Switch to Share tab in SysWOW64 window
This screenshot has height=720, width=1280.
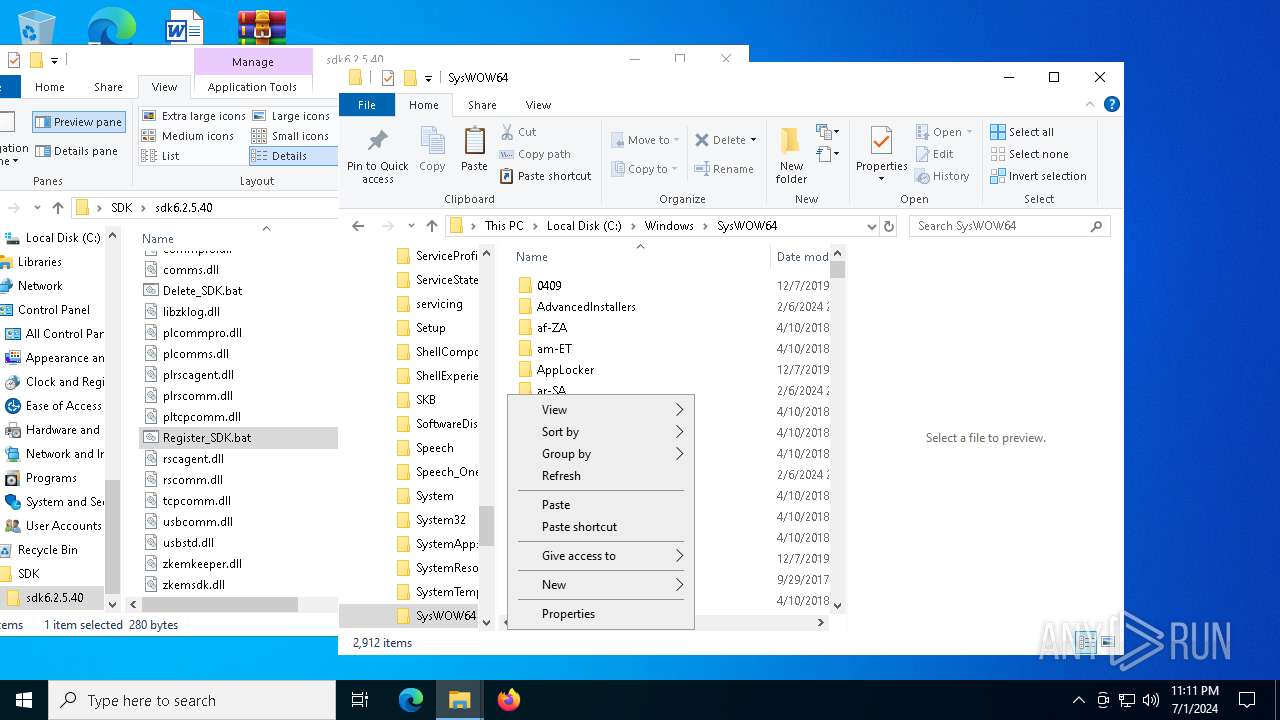point(482,105)
